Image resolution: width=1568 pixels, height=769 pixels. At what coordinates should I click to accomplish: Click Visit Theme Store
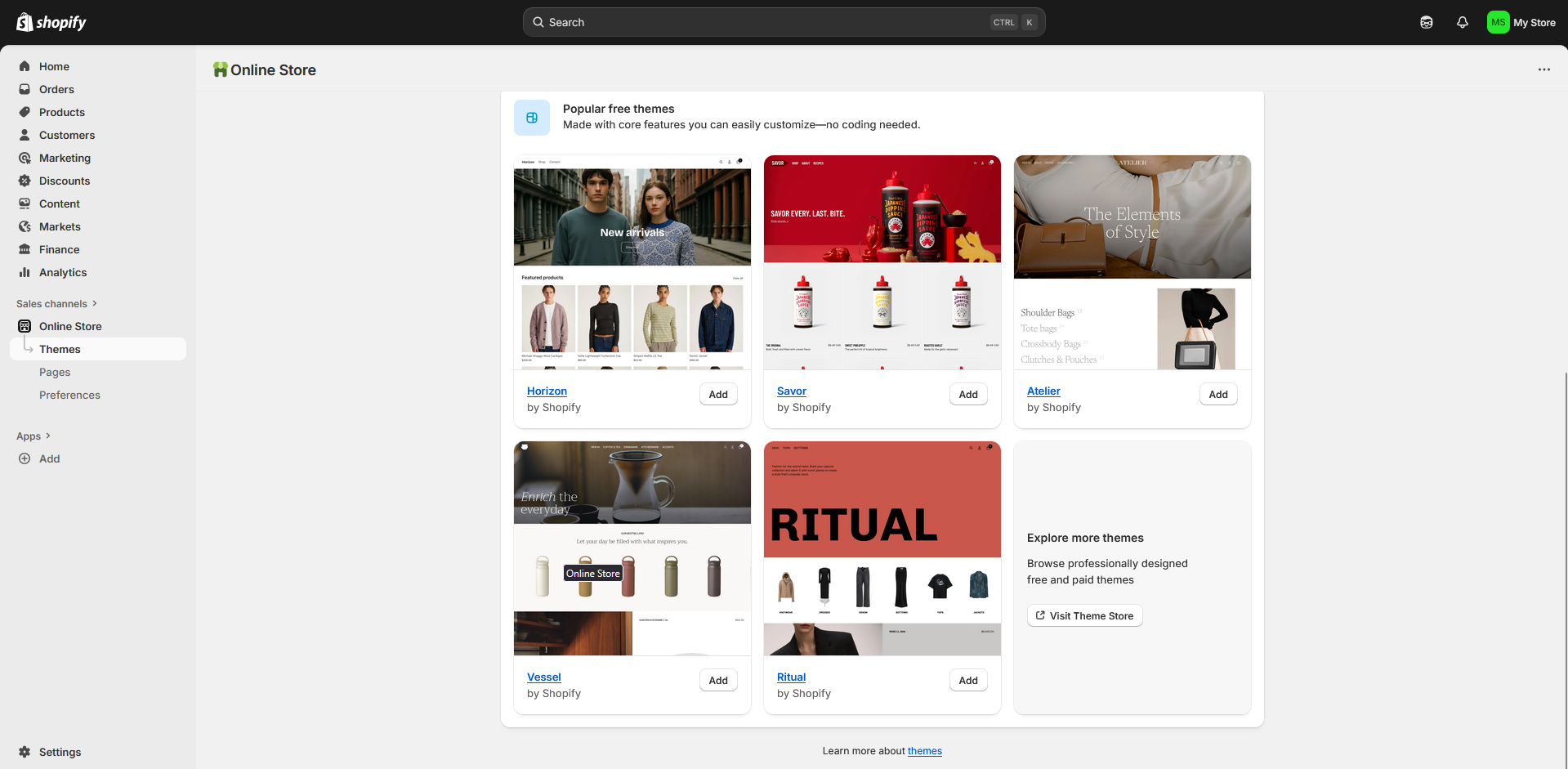[x=1084, y=615]
